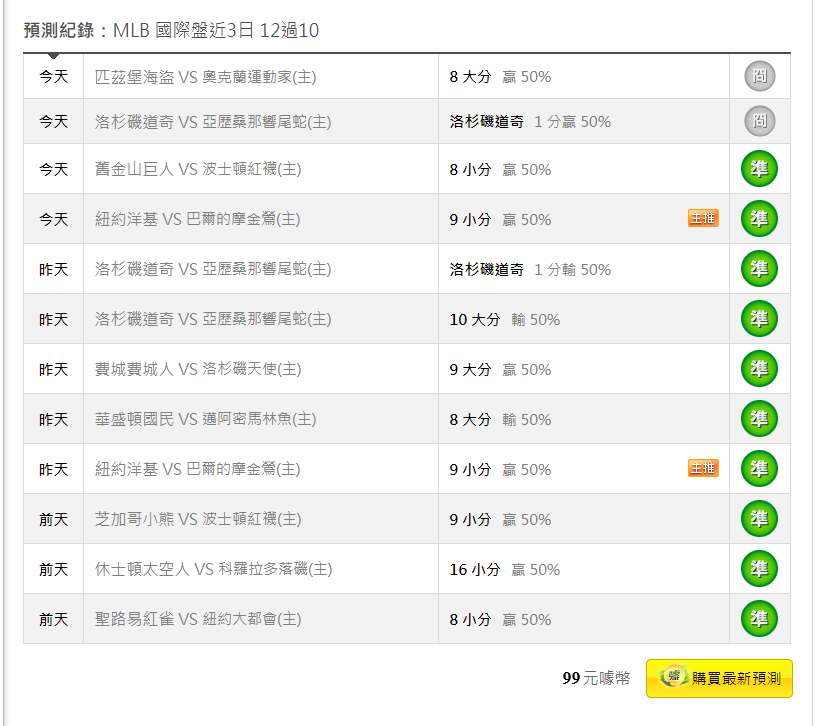Click green 準 icon in 舊金山巨人 row
This screenshot has width=815, height=726.
point(759,169)
